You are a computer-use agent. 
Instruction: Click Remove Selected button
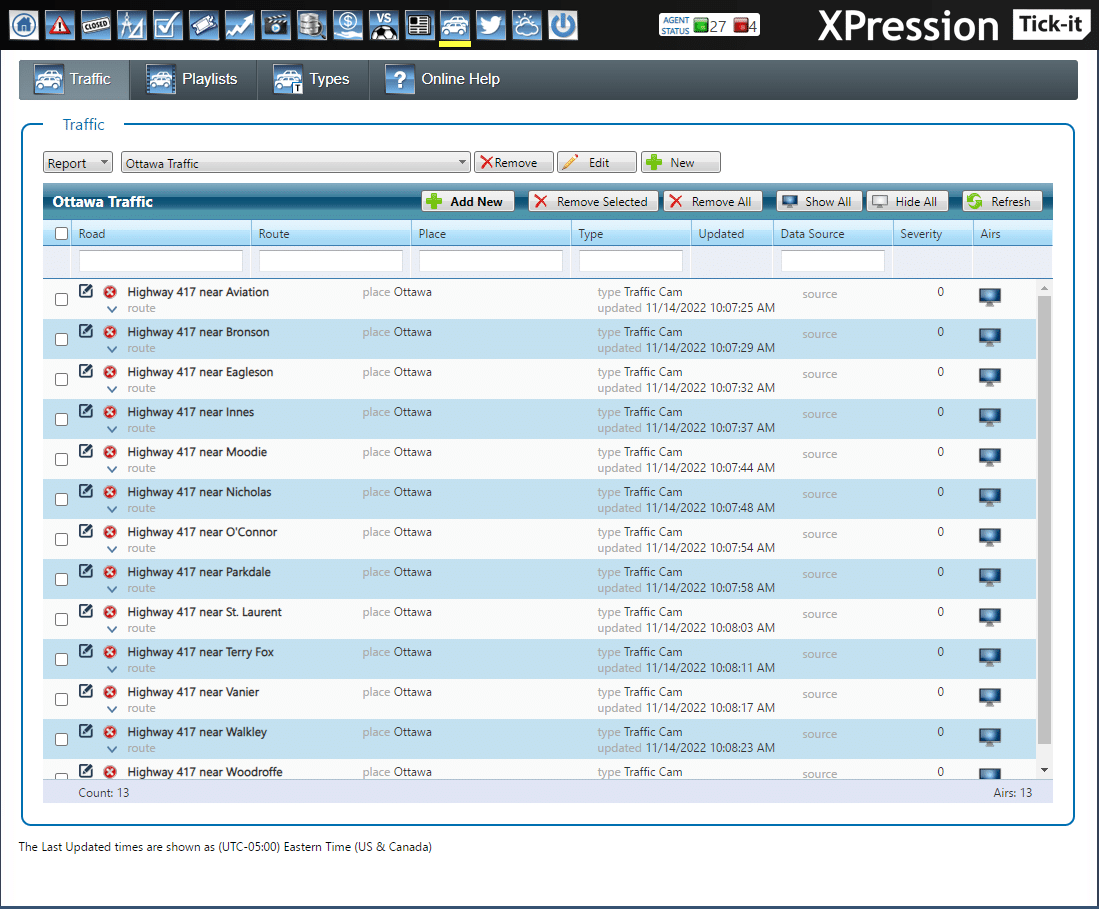[593, 201]
